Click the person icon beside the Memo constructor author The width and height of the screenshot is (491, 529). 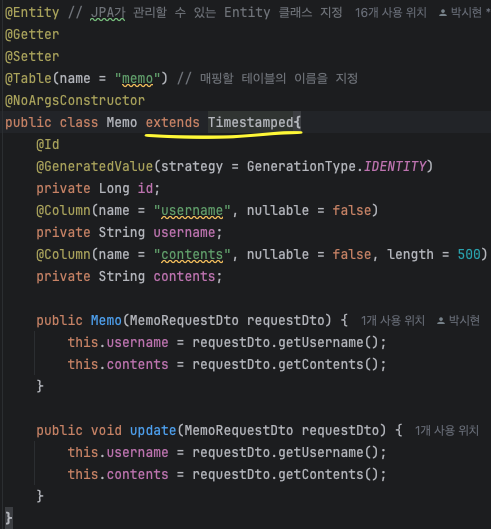click(441, 321)
